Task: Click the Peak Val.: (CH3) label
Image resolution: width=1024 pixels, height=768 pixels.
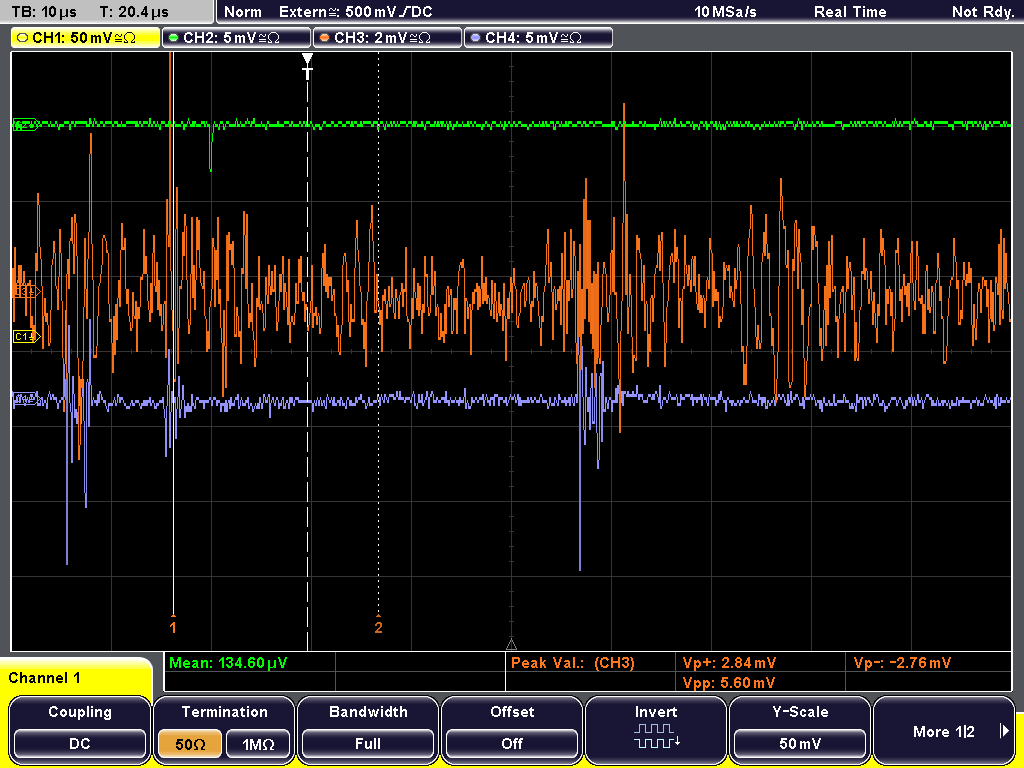Action: 573,663
